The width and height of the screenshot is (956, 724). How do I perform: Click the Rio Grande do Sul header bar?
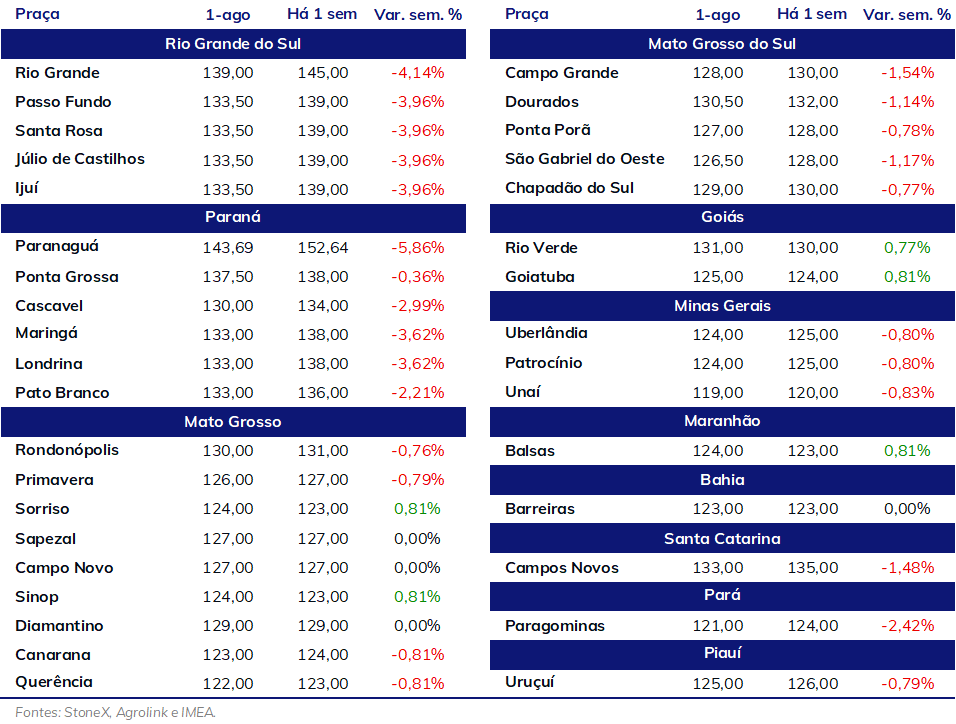click(x=233, y=44)
